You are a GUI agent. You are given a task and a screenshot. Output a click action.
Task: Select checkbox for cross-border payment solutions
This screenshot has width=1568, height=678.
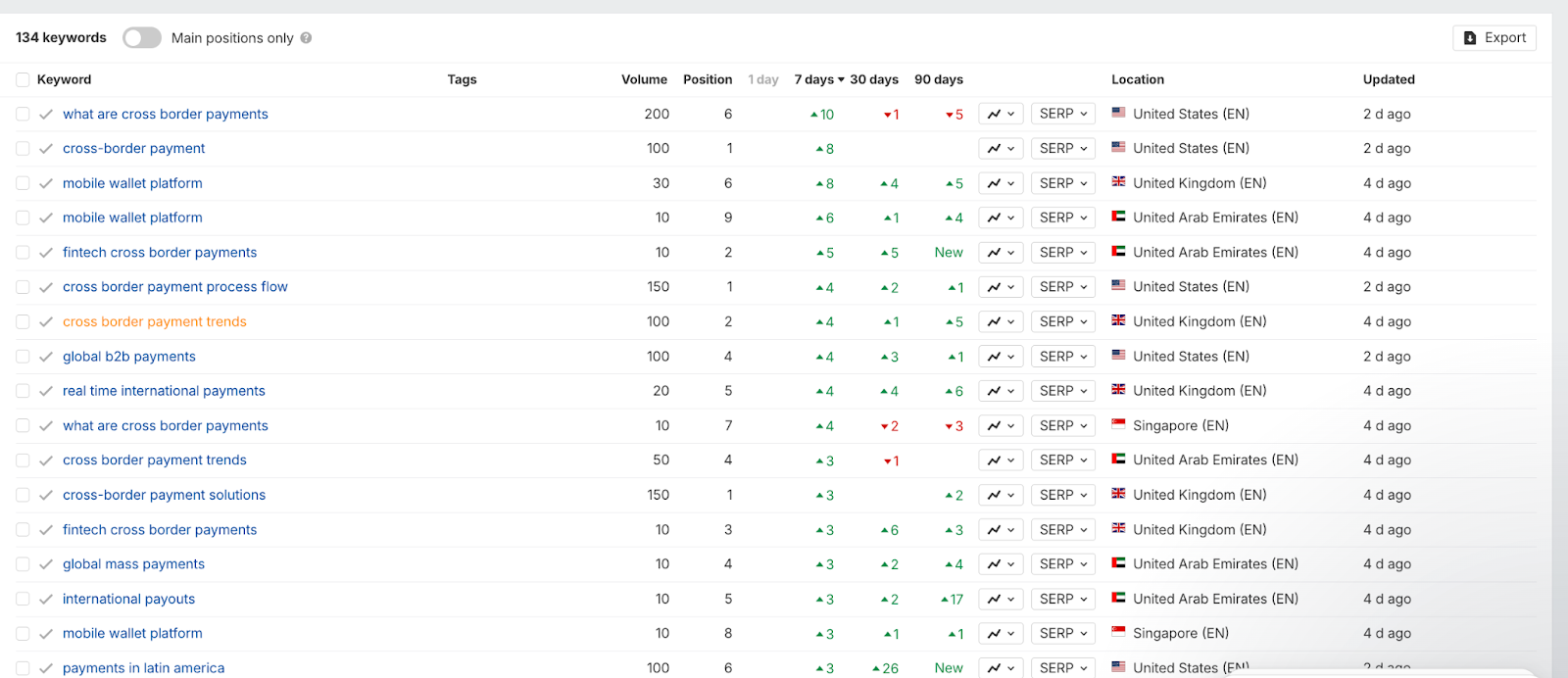(23, 495)
